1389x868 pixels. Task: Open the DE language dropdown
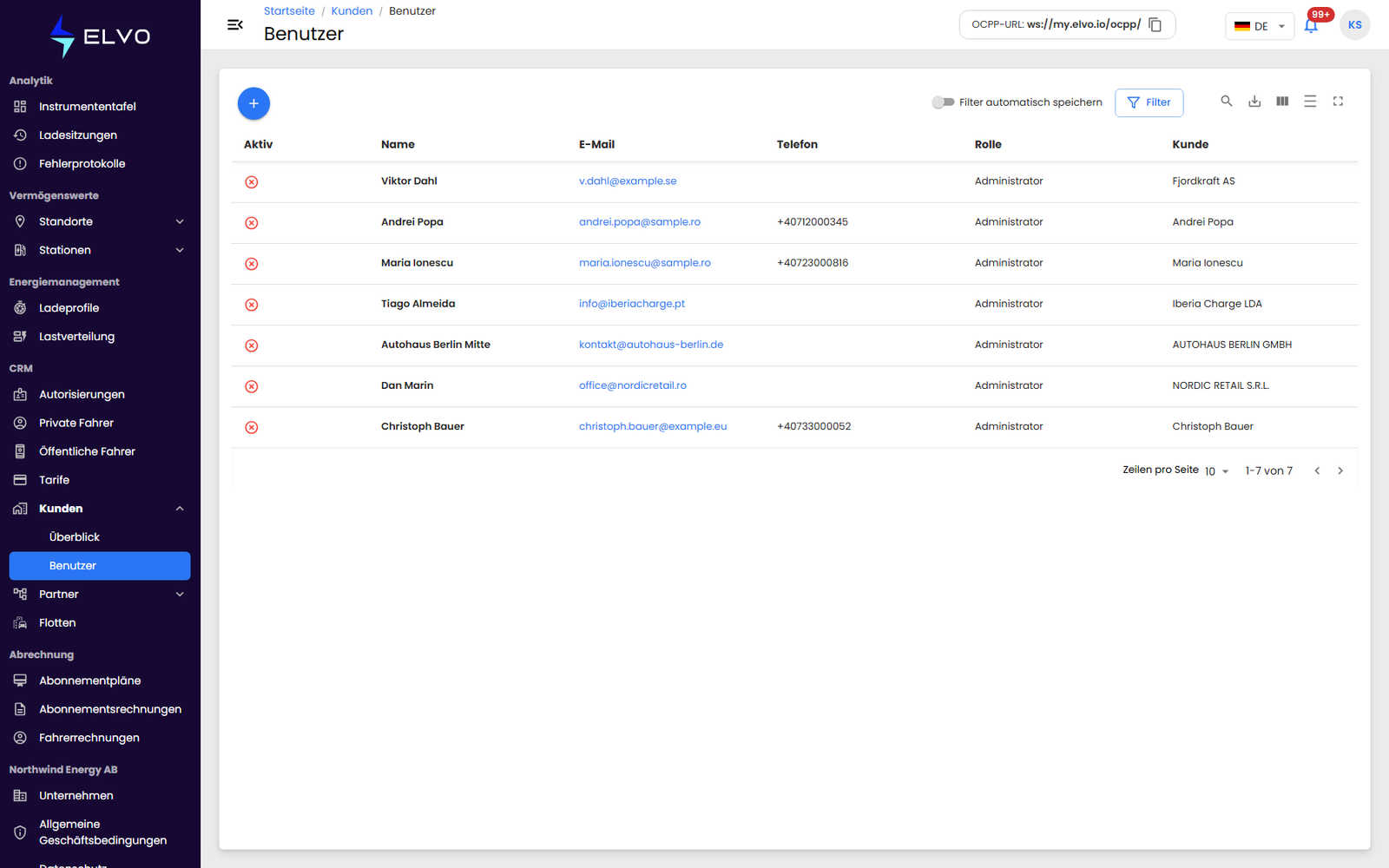tap(1260, 26)
